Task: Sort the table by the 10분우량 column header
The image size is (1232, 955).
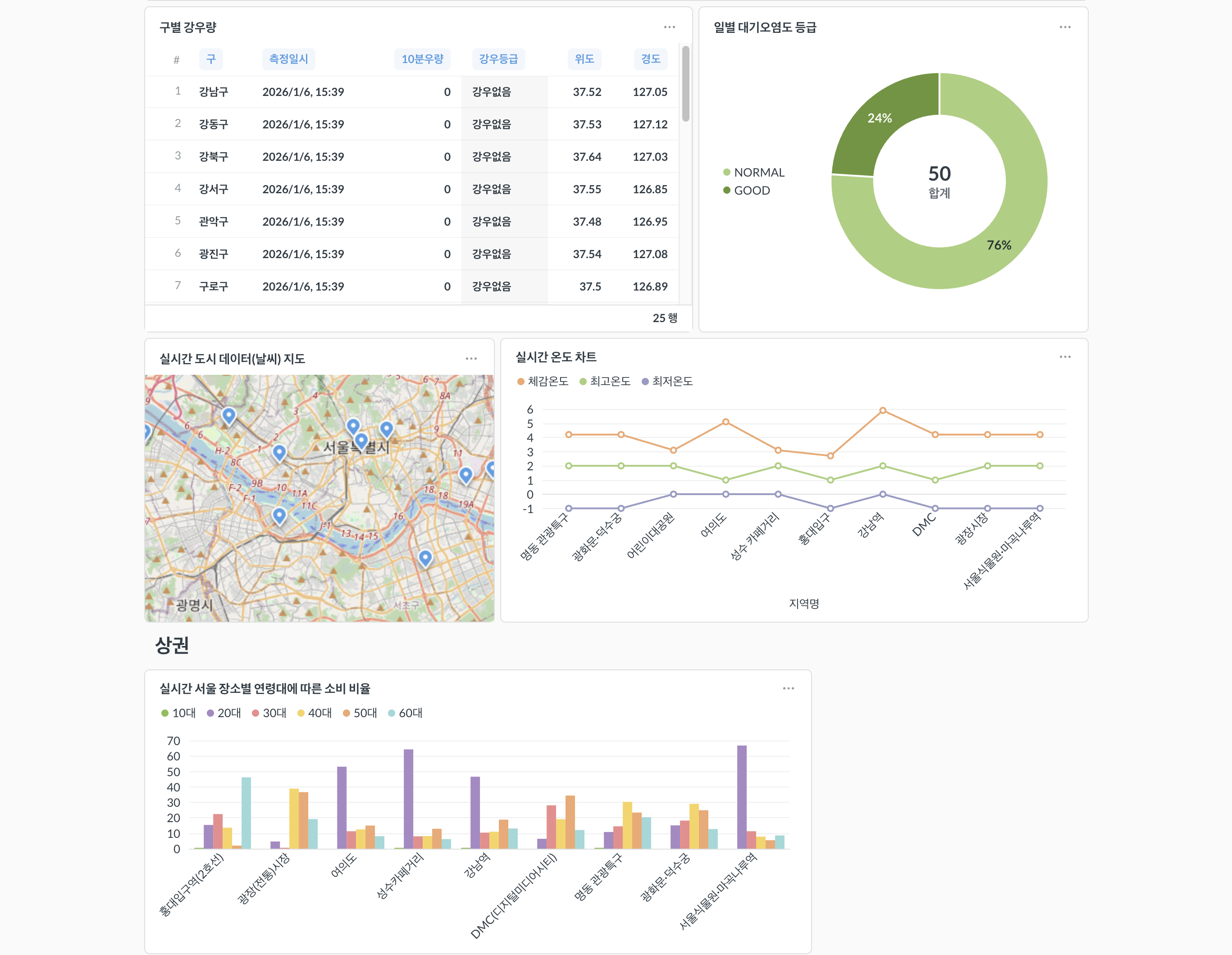Action: pyautogui.click(x=422, y=59)
